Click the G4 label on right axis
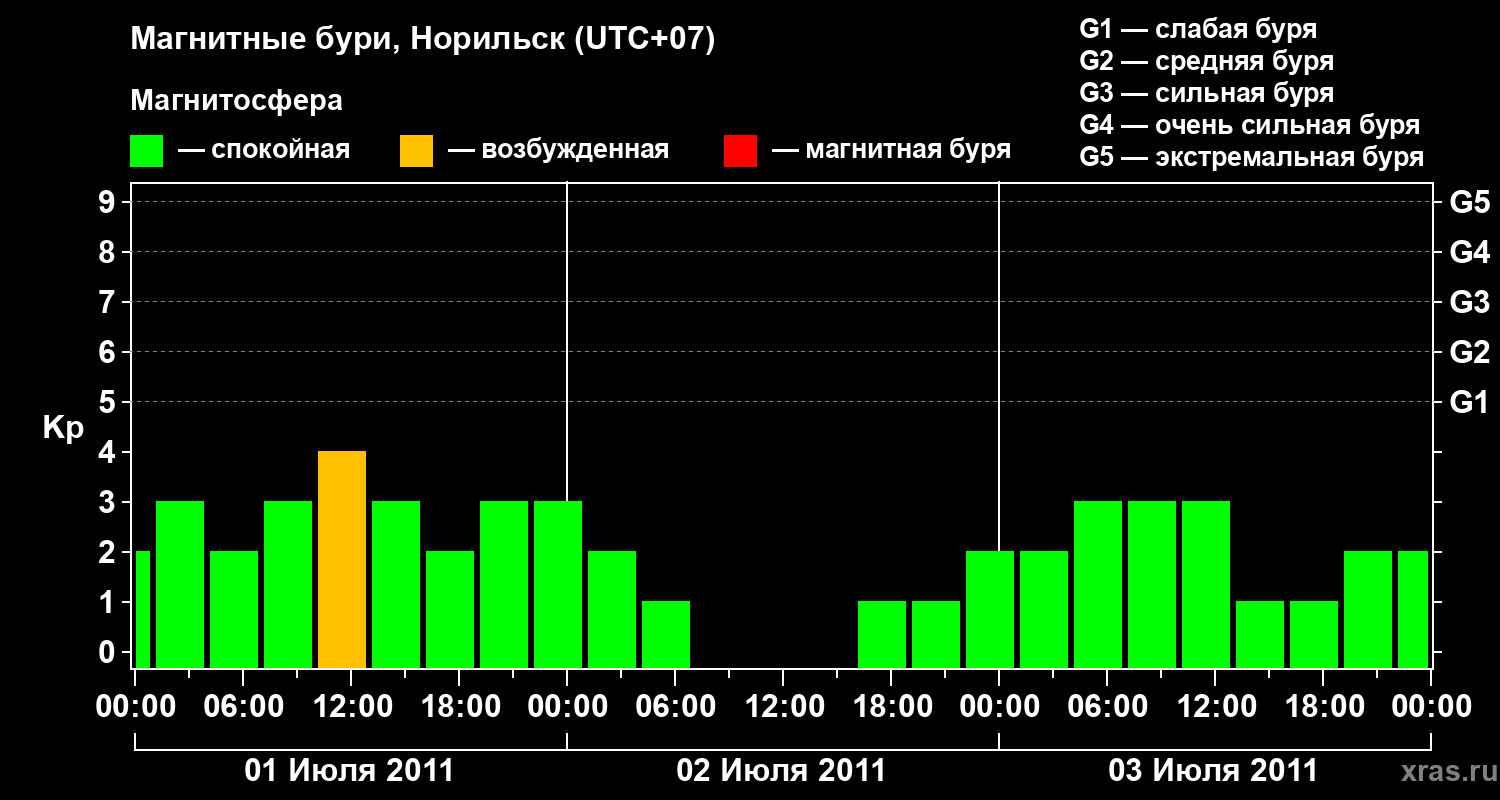The width and height of the screenshot is (1500, 800). [x=1470, y=252]
